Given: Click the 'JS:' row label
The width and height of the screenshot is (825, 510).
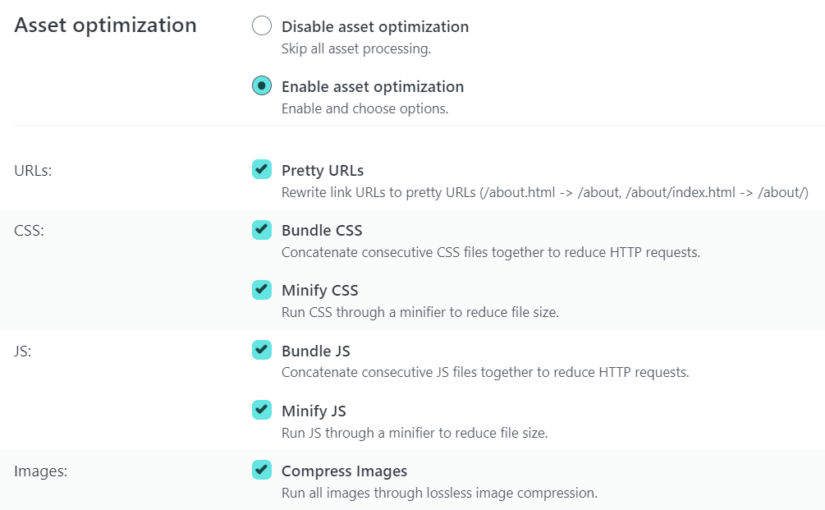Looking at the screenshot, I should pyautogui.click(x=23, y=351).
